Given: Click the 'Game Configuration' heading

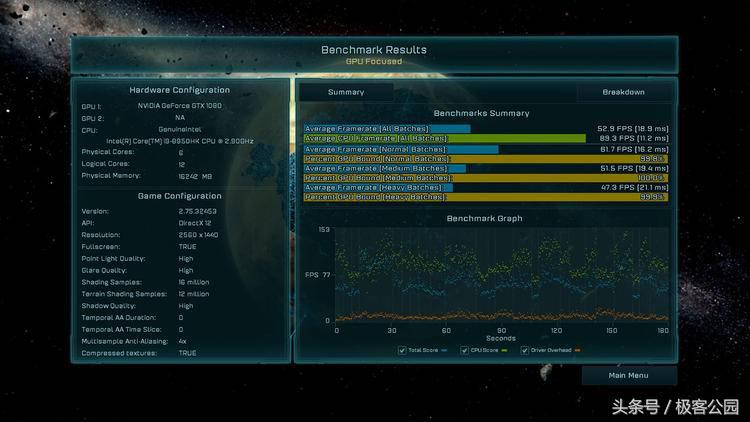Looking at the screenshot, I should (x=179, y=196).
